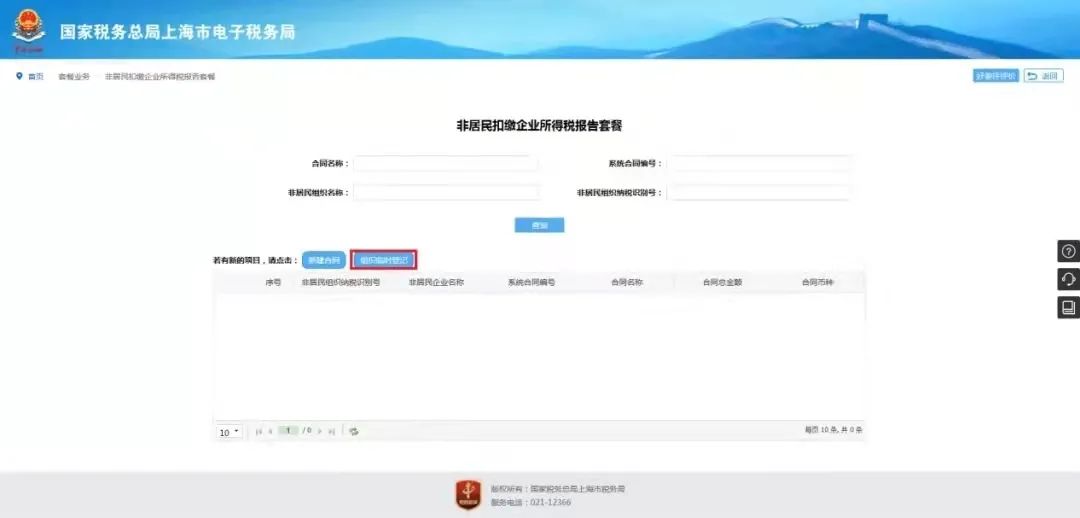Click the blue button beside 返回
This screenshot has height=518, width=1080.
coord(996,76)
